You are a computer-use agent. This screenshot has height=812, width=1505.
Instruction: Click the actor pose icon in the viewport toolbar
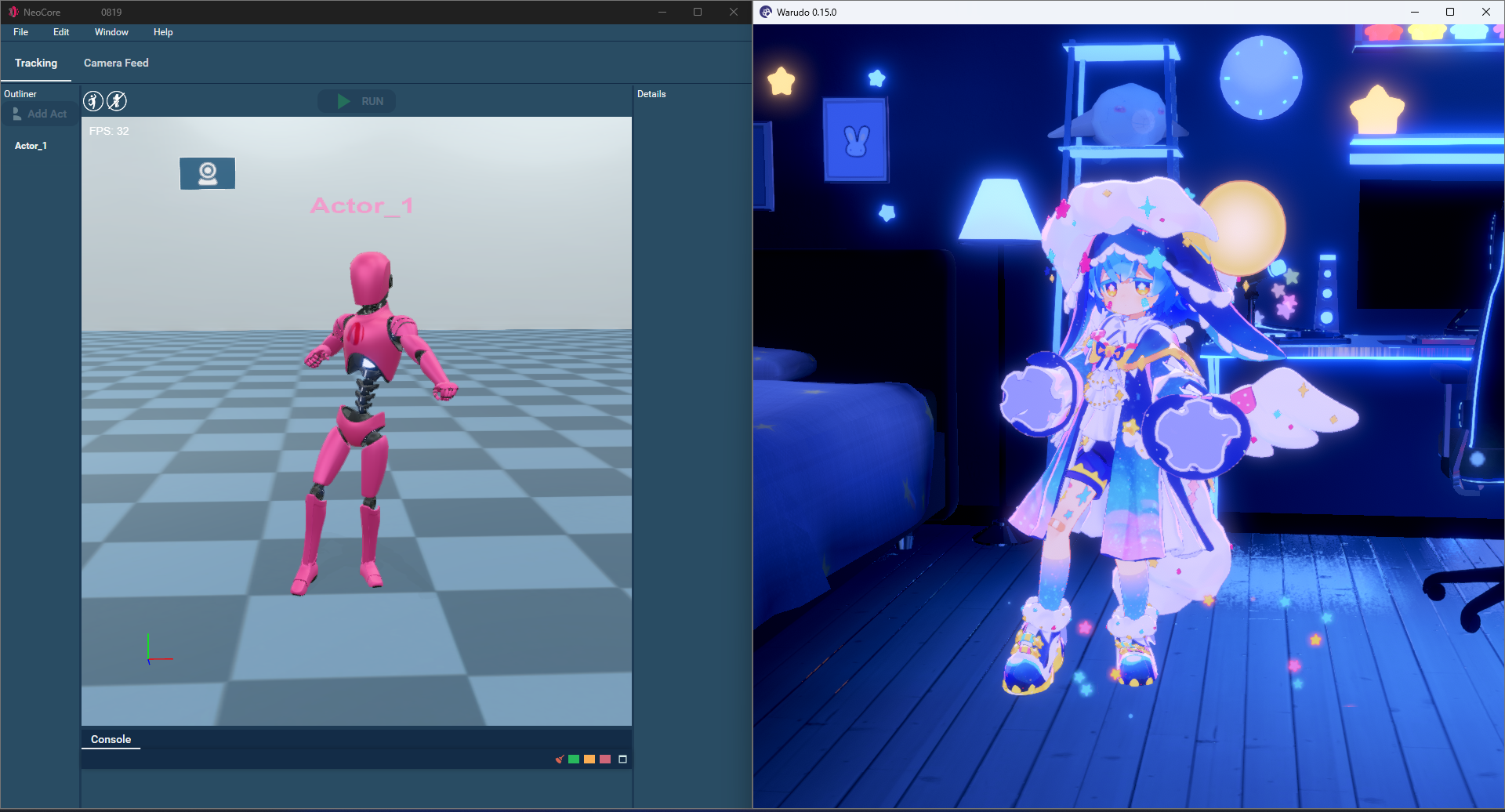(x=93, y=101)
